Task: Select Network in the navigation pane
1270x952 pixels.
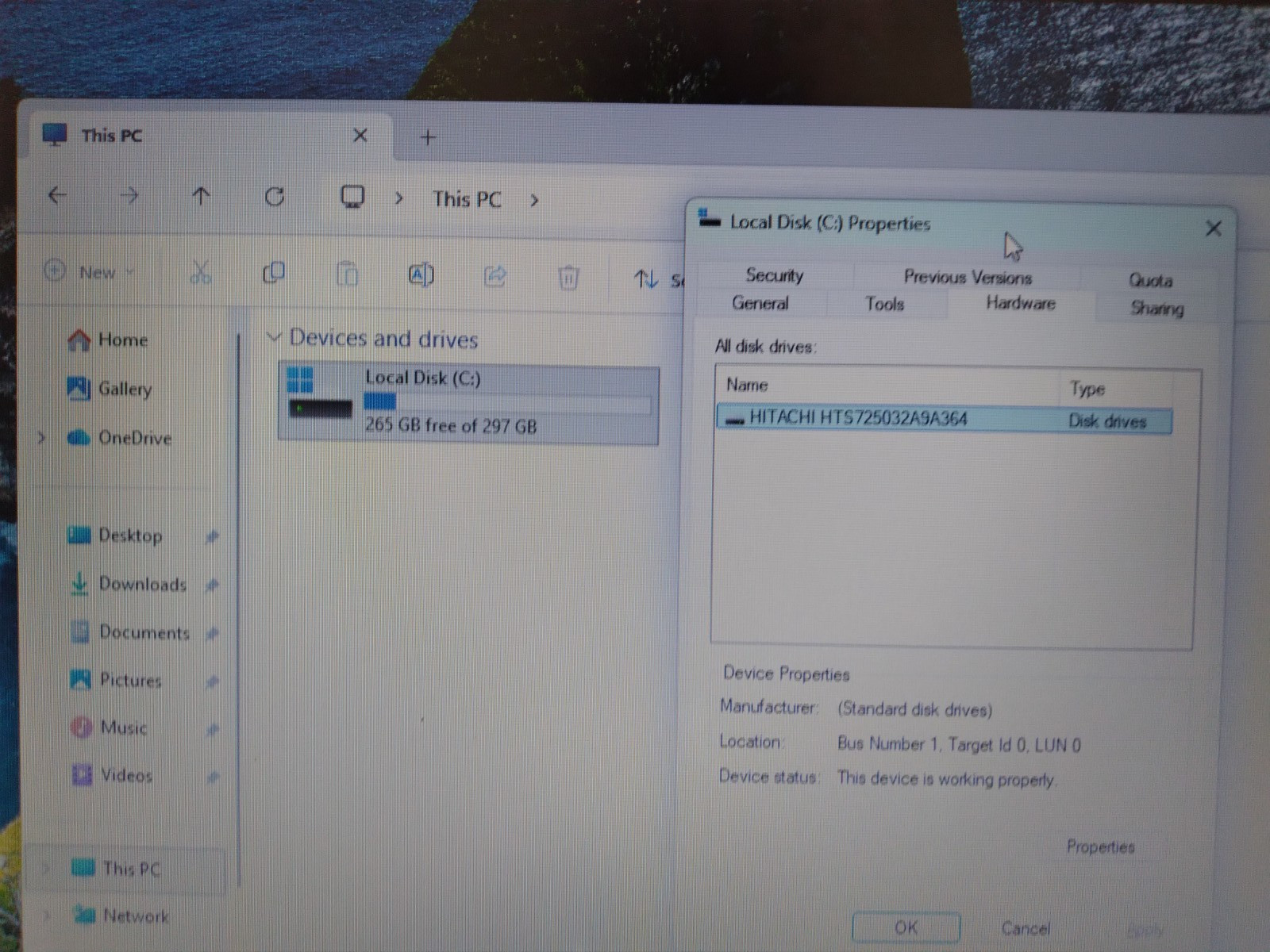Action: (x=121, y=916)
